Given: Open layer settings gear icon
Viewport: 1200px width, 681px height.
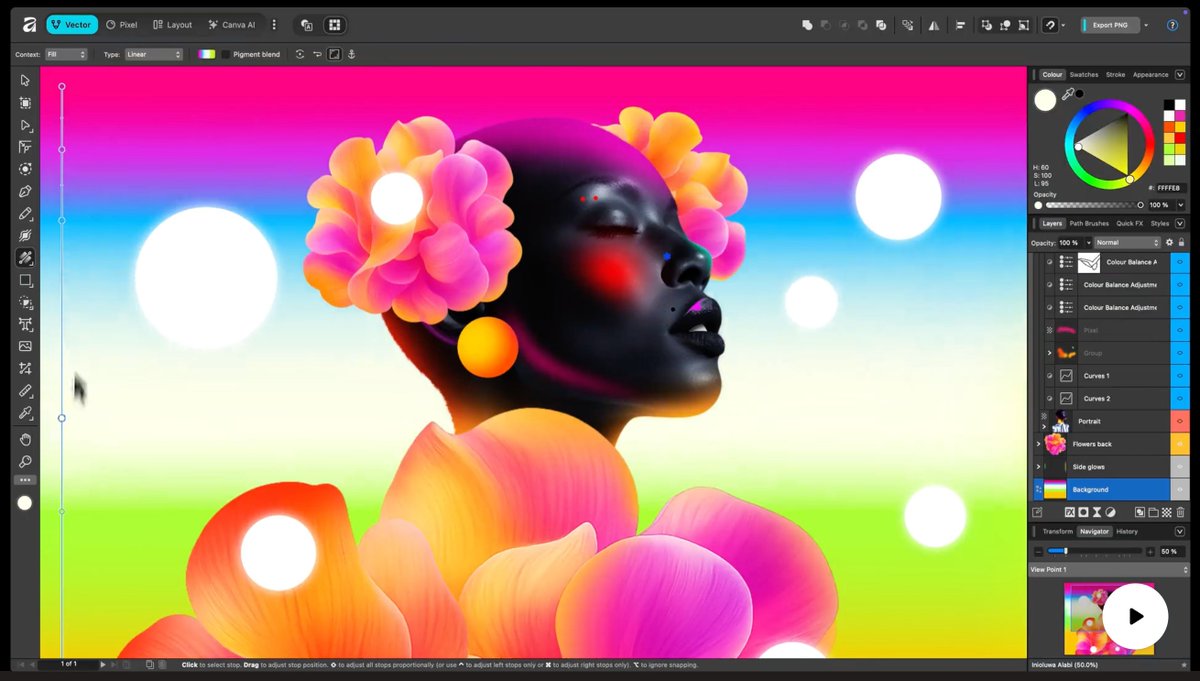Looking at the screenshot, I should (x=1169, y=242).
